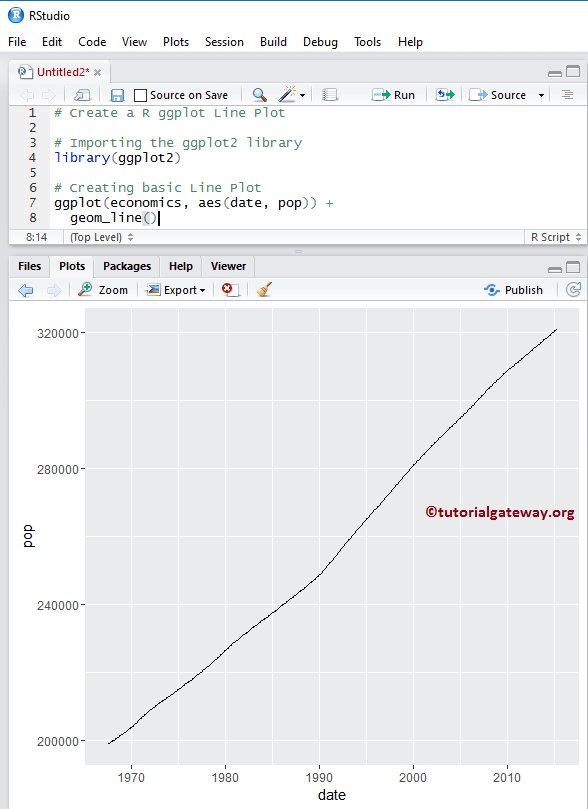588x809 pixels.
Task: Refresh current plot icon
Action: pos(573,289)
